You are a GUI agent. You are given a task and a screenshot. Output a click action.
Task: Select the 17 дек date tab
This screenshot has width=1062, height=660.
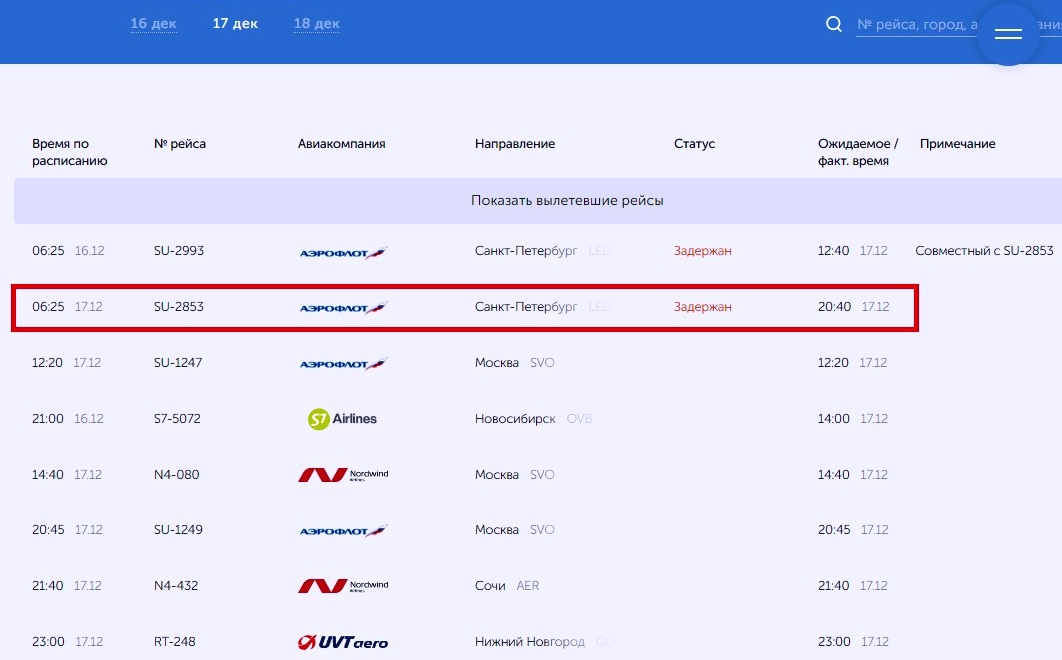pos(235,24)
